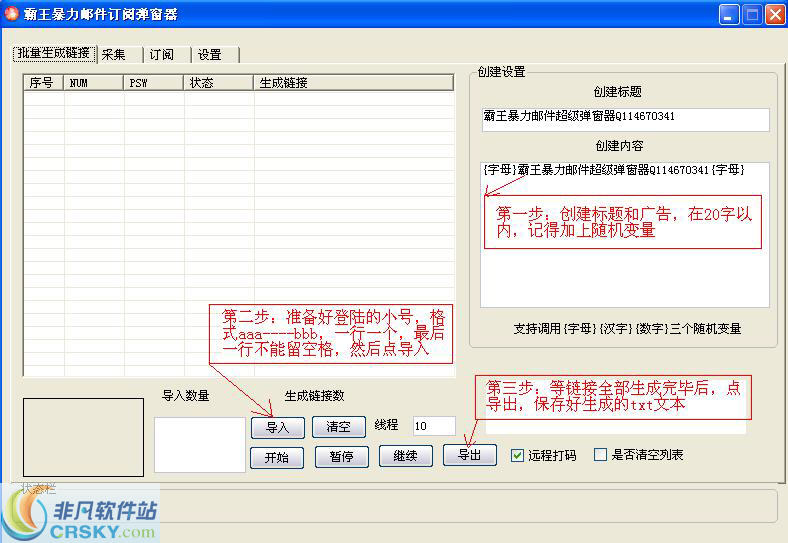Click the 开始 button
This screenshot has width=788, height=543.
pyautogui.click(x=277, y=458)
